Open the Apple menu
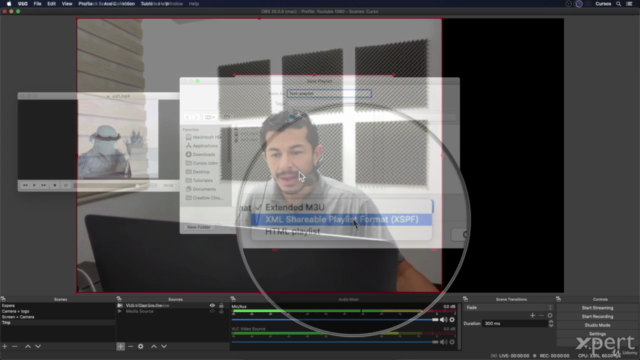Image resolution: width=640 pixels, height=360 pixels. pyautogui.click(x=9, y=4)
